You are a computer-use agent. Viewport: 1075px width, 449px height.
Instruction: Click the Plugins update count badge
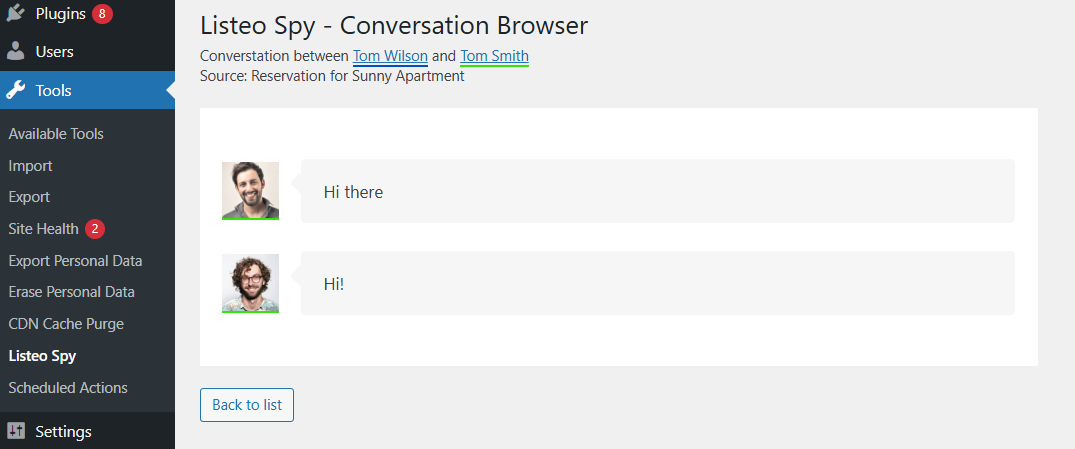click(102, 14)
